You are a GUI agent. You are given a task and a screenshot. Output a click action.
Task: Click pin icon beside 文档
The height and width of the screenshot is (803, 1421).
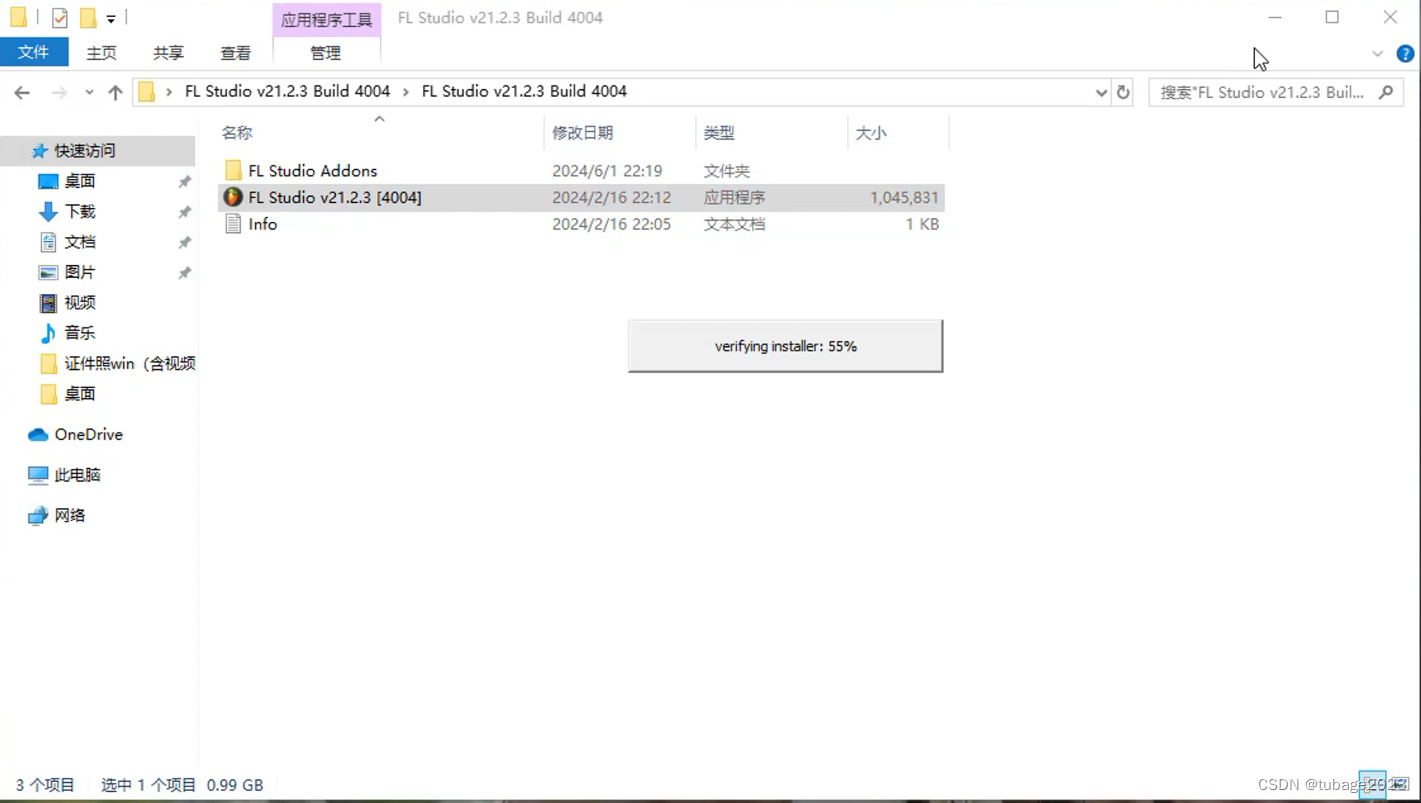tap(184, 242)
